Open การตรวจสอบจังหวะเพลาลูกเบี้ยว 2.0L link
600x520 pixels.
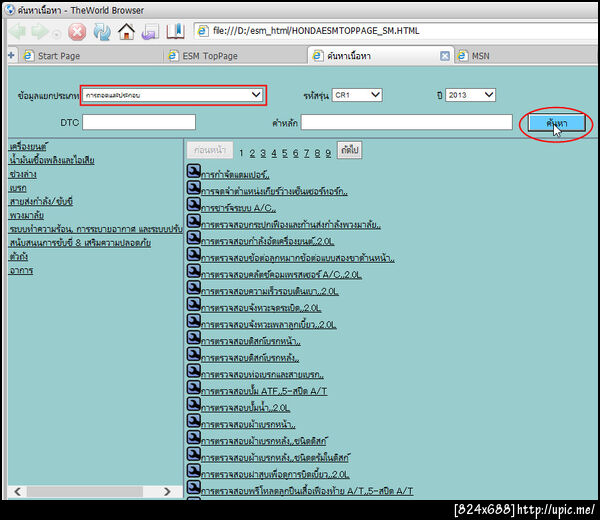269,324
